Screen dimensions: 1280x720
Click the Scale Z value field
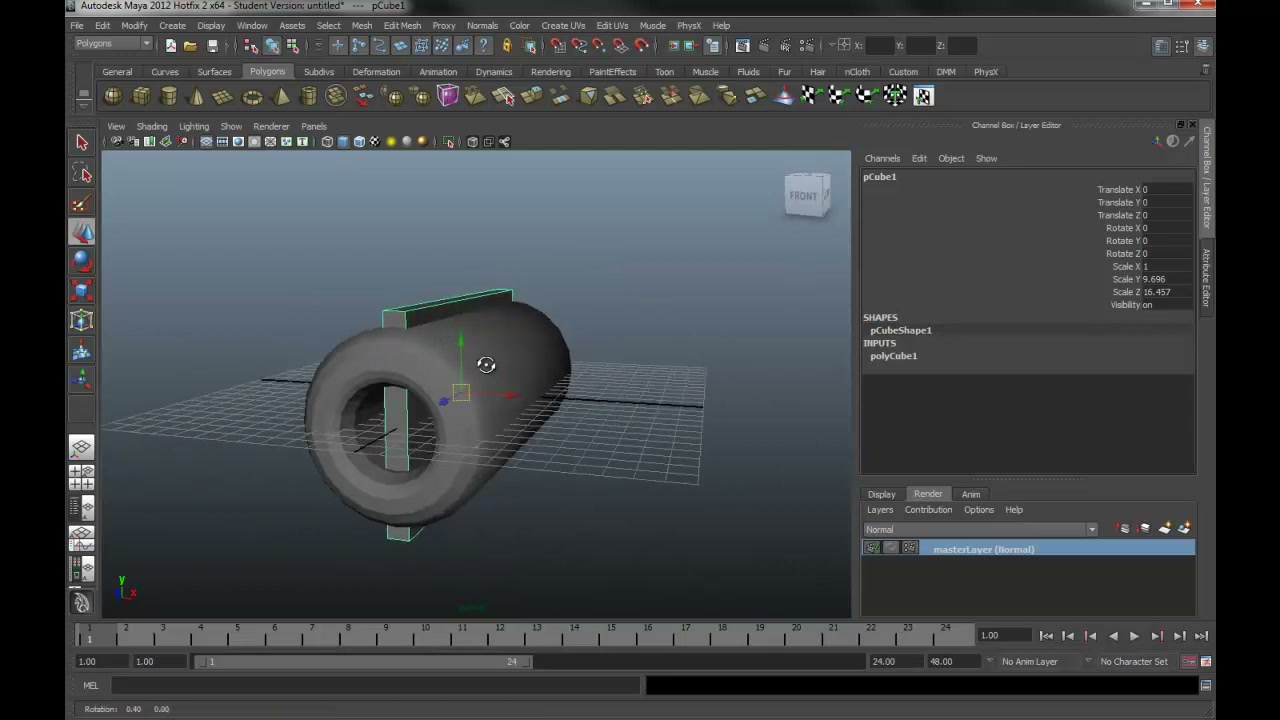click(x=1166, y=292)
